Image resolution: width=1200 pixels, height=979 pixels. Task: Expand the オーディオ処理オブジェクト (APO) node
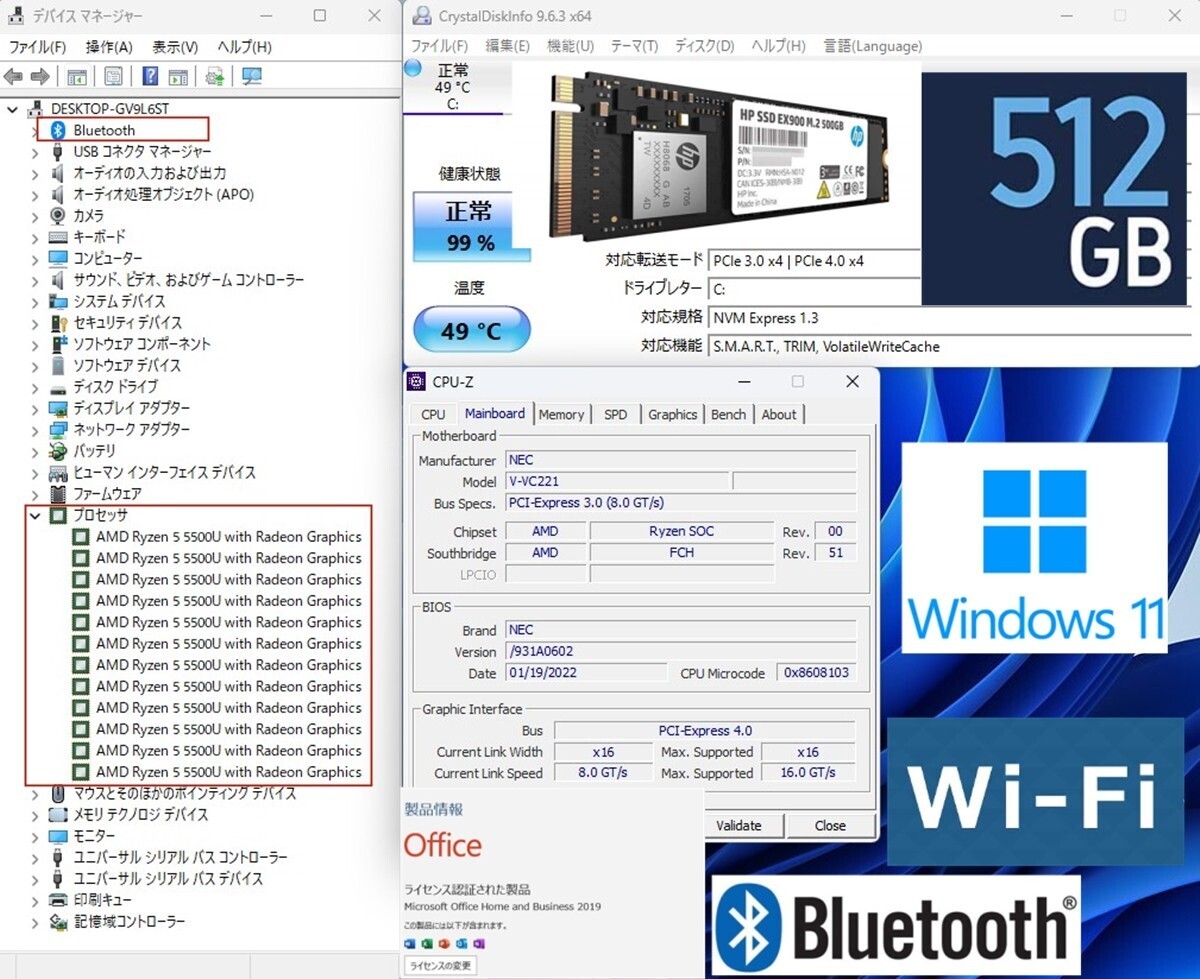tap(35, 194)
